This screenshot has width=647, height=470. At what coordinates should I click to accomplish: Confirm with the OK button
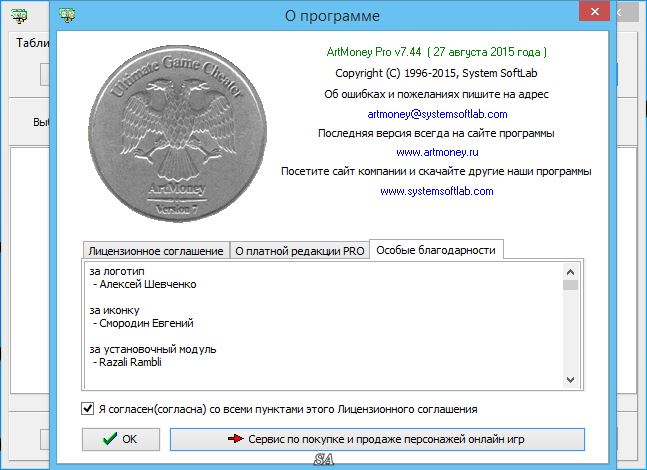tap(121, 439)
